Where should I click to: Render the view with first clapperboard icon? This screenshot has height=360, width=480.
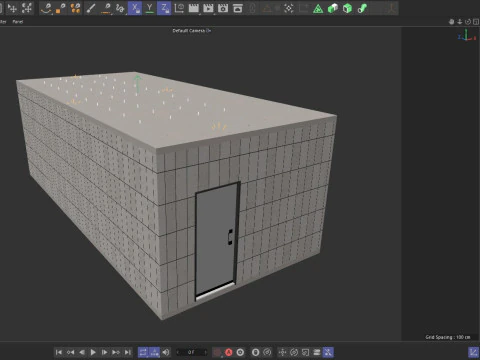pyautogui.click(x=193, y=8)
